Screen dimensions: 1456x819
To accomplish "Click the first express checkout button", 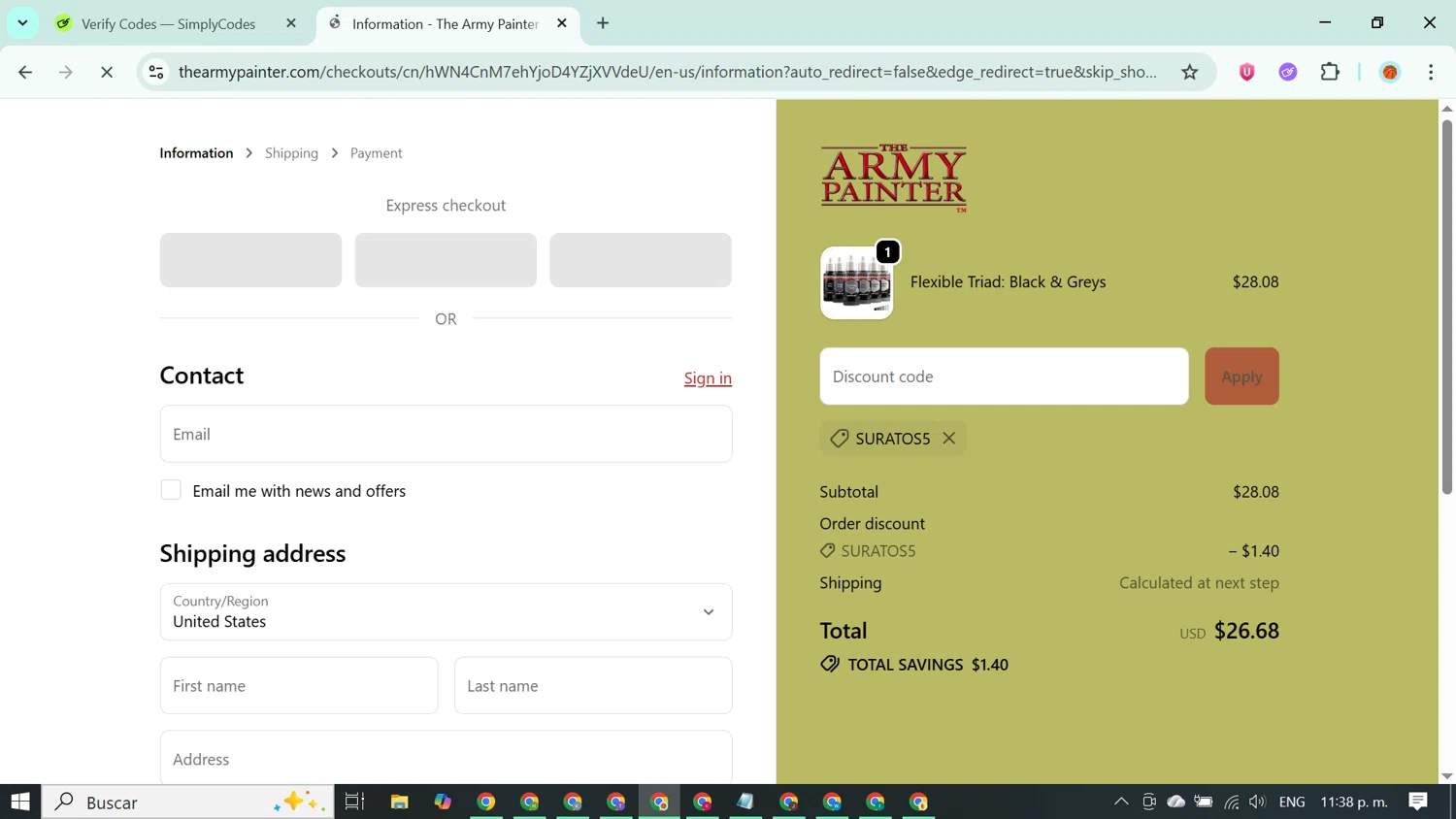I will [x=250, y=260].
